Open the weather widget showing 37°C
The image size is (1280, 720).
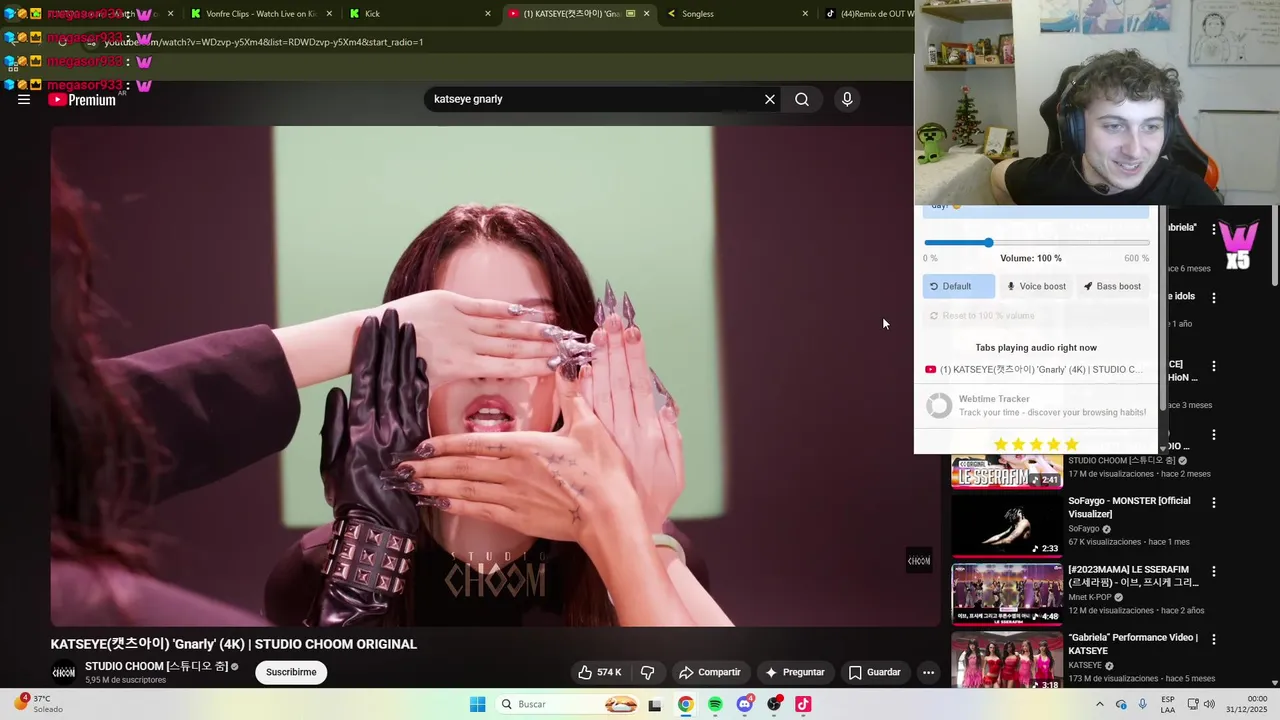38,704
